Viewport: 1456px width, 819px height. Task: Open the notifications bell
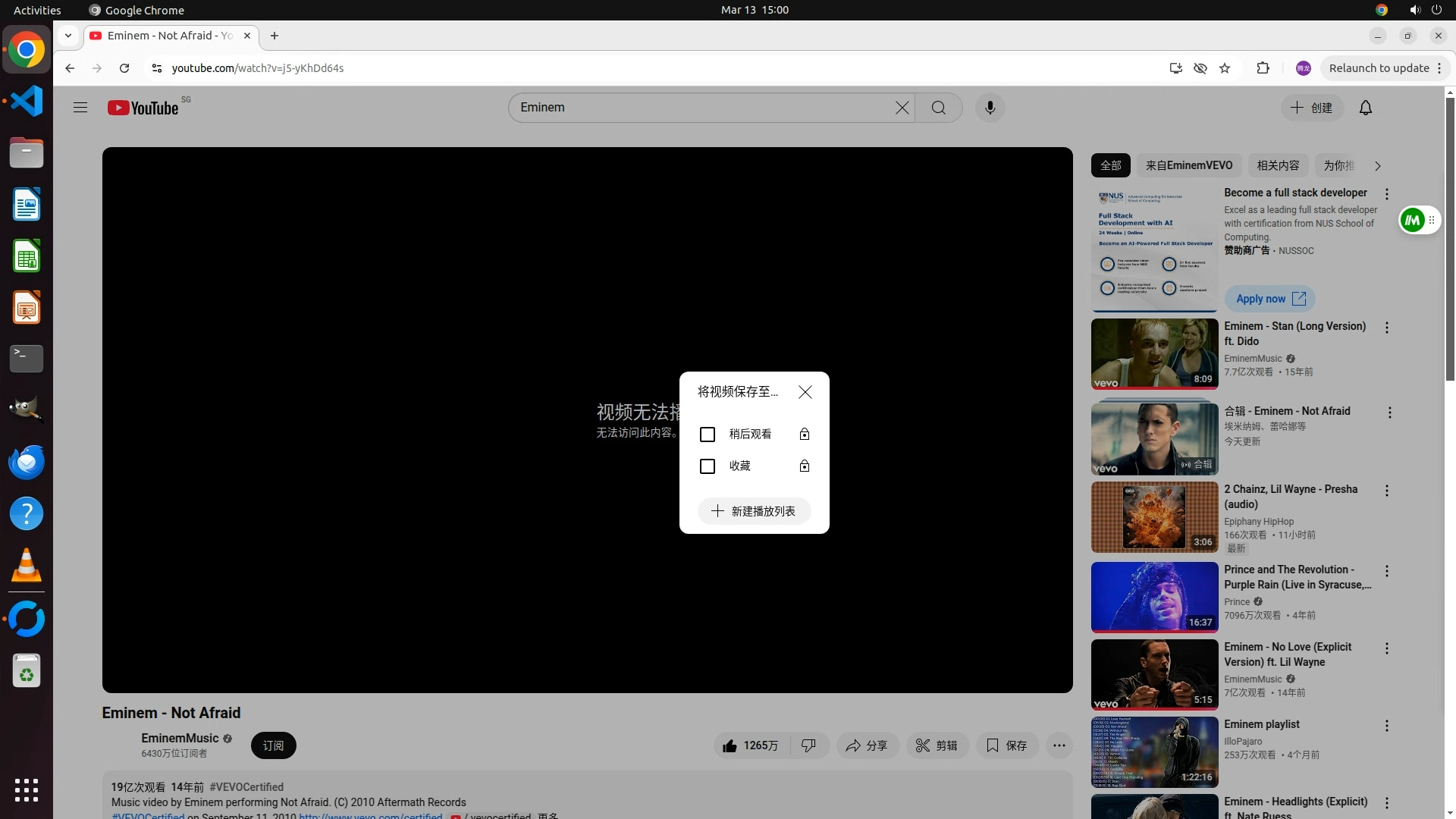click(x=1365, y=108)
